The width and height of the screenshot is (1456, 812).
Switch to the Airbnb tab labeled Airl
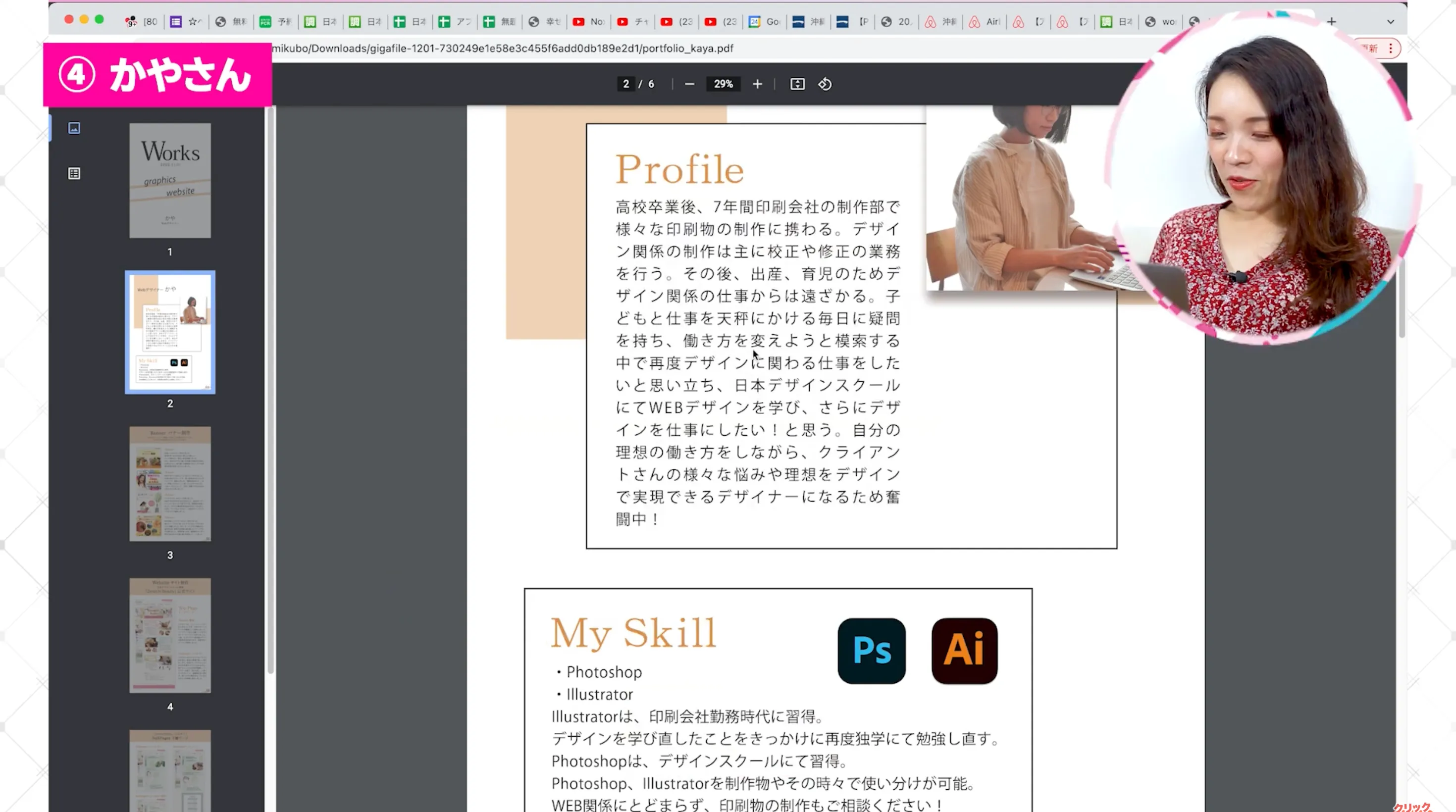click(x=985, y=21)
